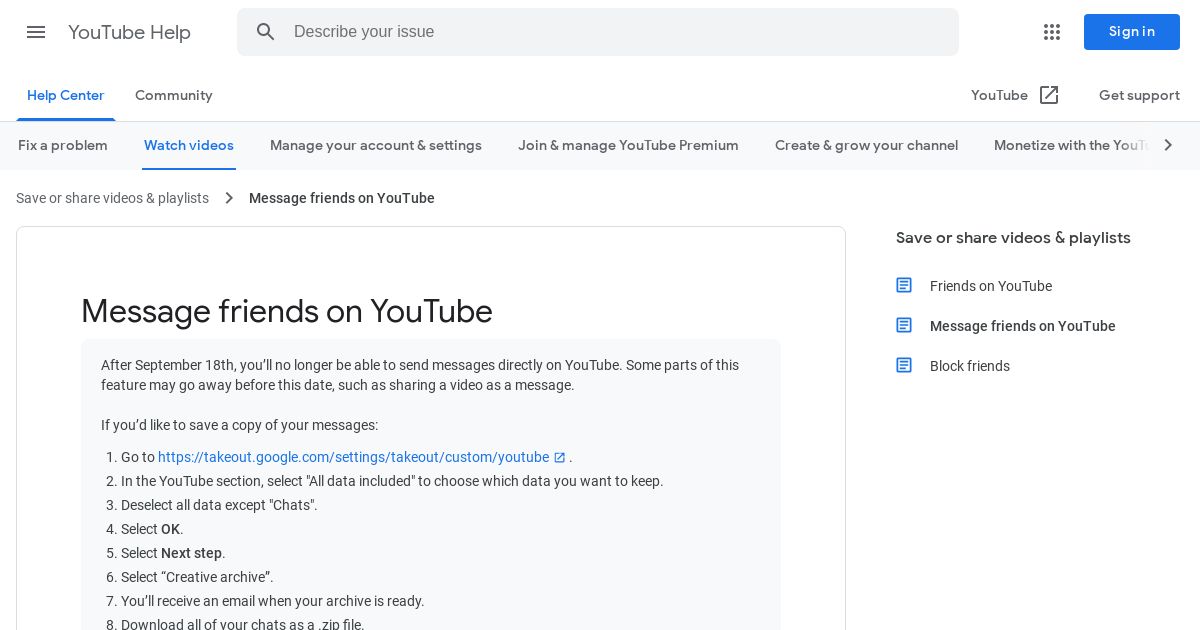The width and height of the screenshot is (1200, 630).
Task: Switch to the Help Center tab
Action: (66, 96)
